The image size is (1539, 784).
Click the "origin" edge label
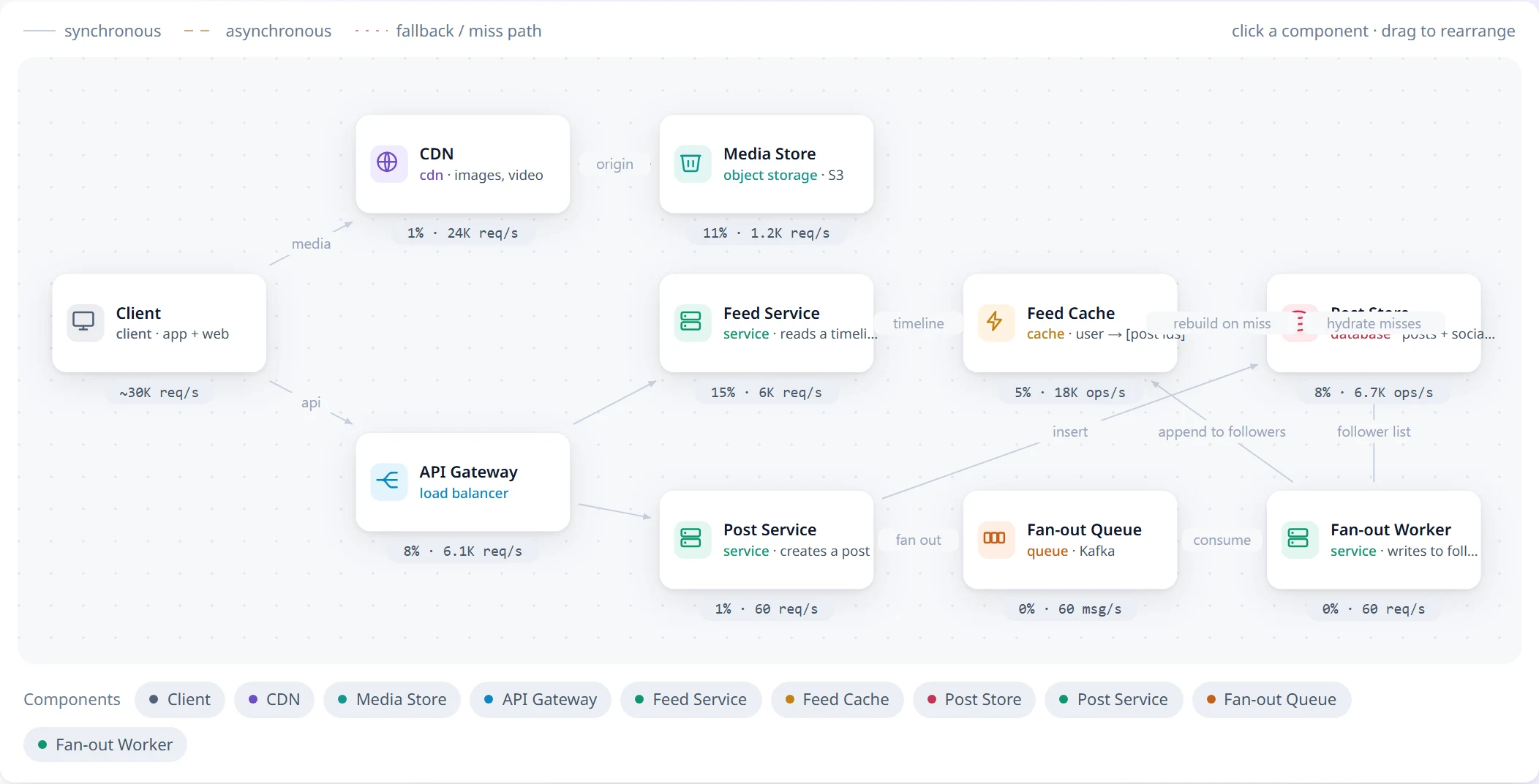pos(614,164)
